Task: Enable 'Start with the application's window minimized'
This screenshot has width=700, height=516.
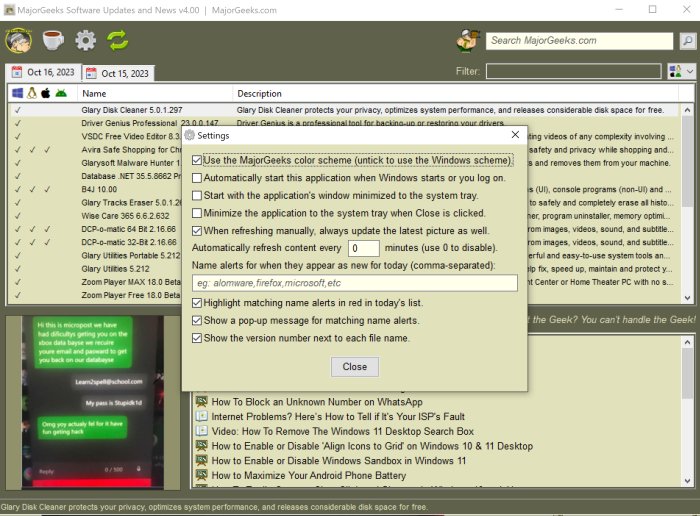Action: coord(197,196)
